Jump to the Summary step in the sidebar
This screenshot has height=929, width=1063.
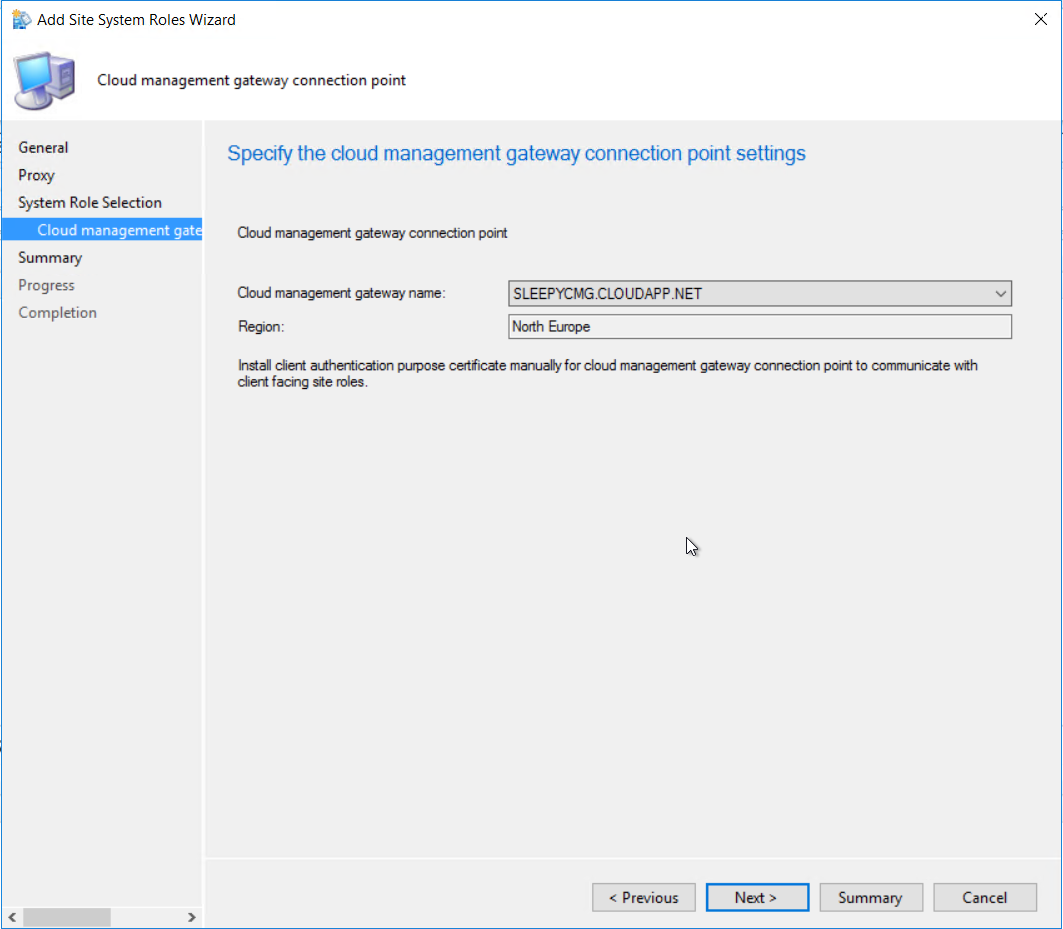tap(50, 257)
